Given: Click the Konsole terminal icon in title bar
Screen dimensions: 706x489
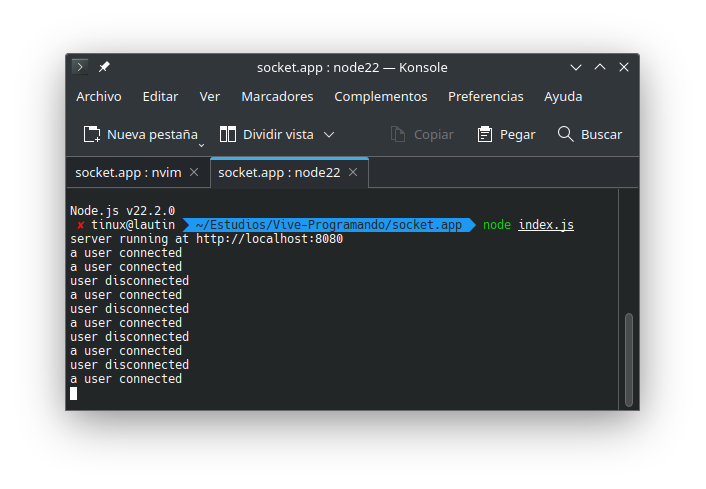Looking at the screenshot, I should click(81, 67).
